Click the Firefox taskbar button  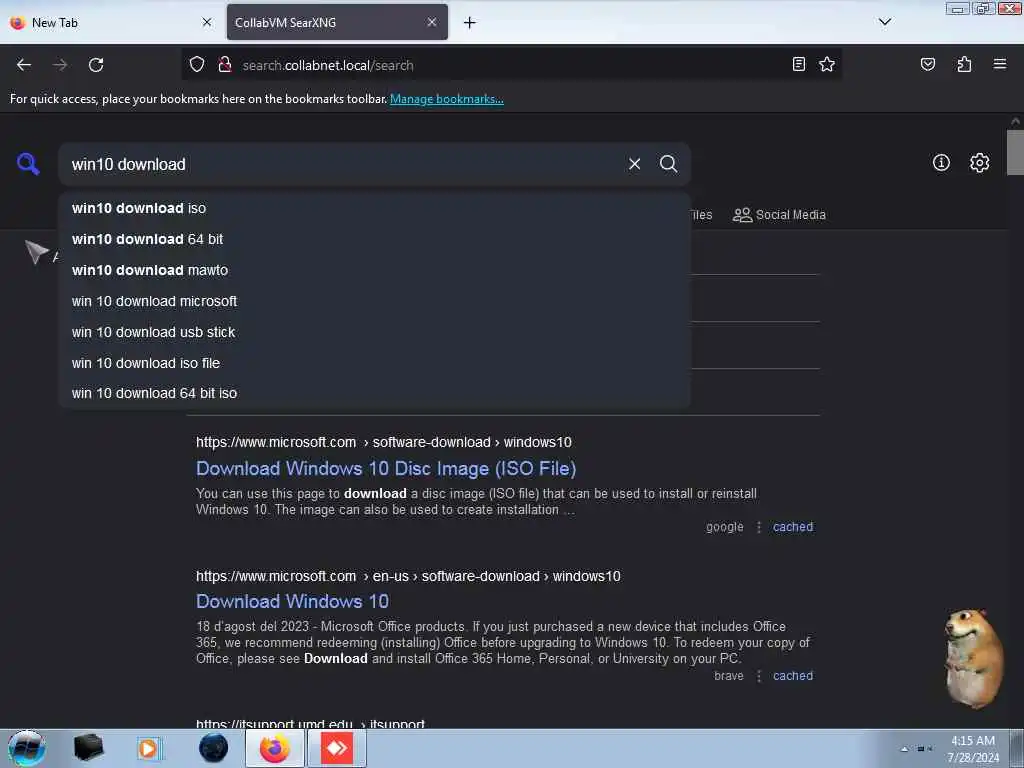pos(275,748)
